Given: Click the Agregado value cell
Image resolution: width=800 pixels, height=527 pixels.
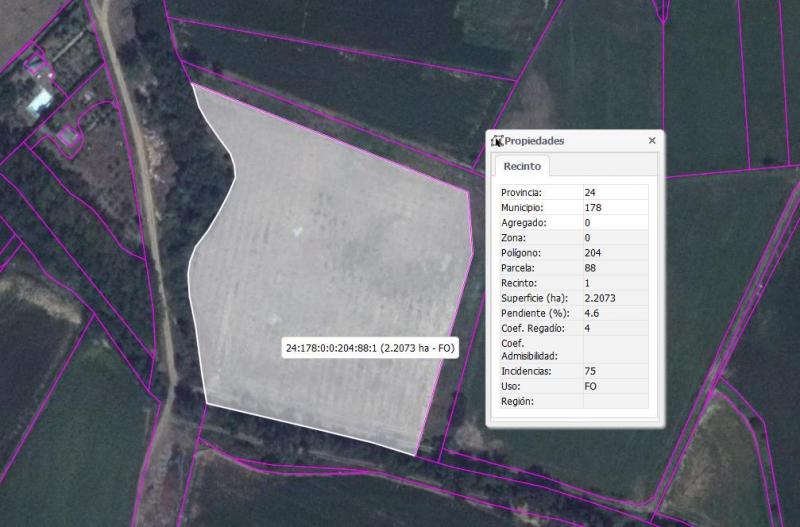Looking at the screenshot, I should [614, 222].
